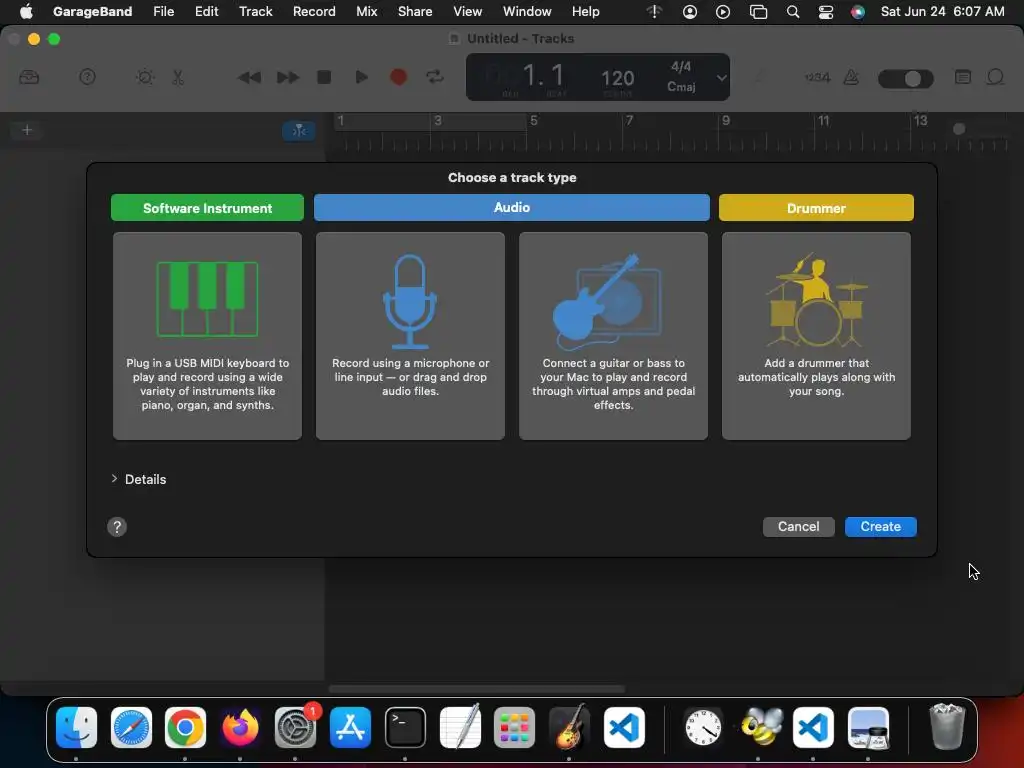Open TextEdit from the Dock

click(x=460, y=727)
